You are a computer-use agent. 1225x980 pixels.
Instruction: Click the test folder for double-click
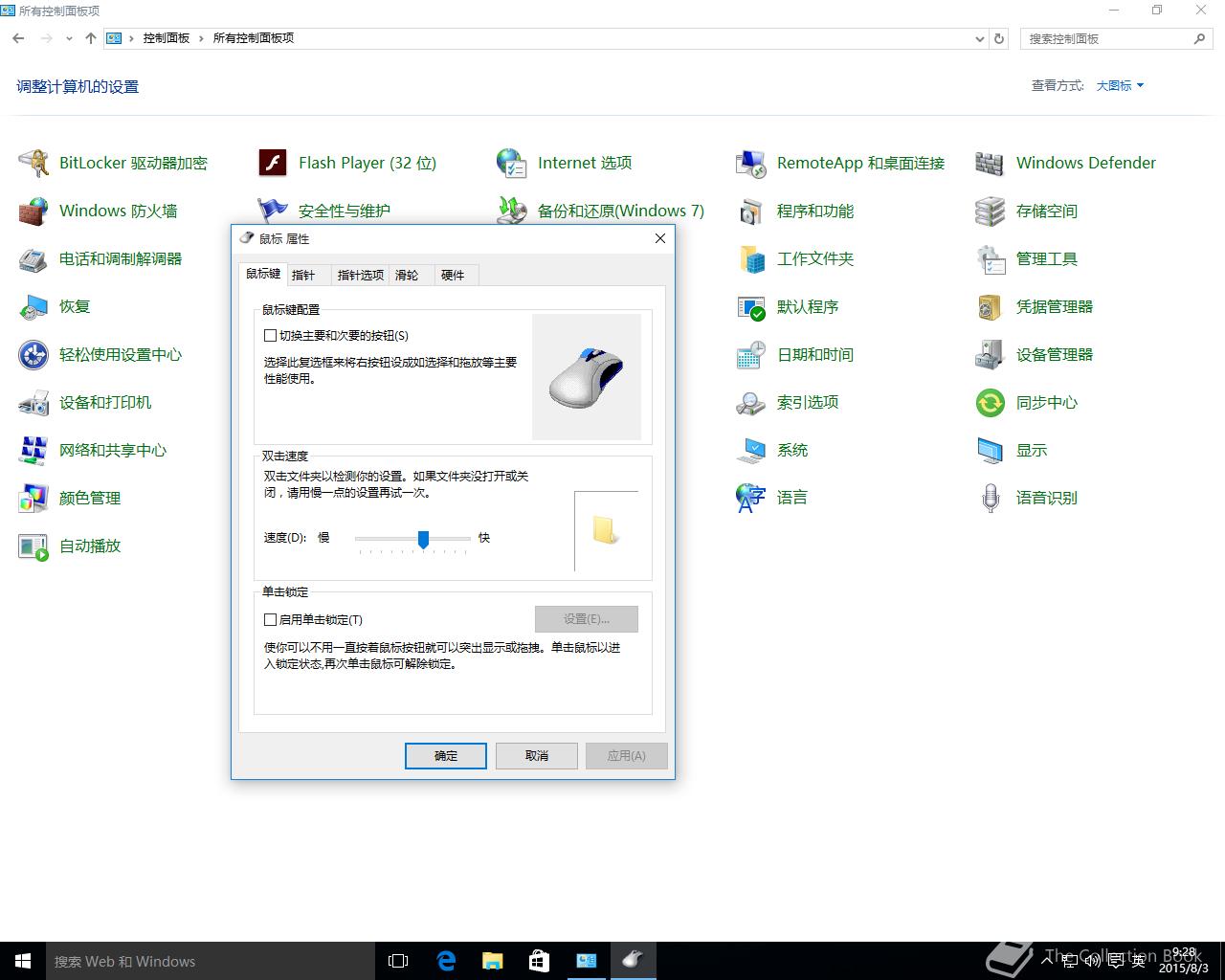(605, 530)
